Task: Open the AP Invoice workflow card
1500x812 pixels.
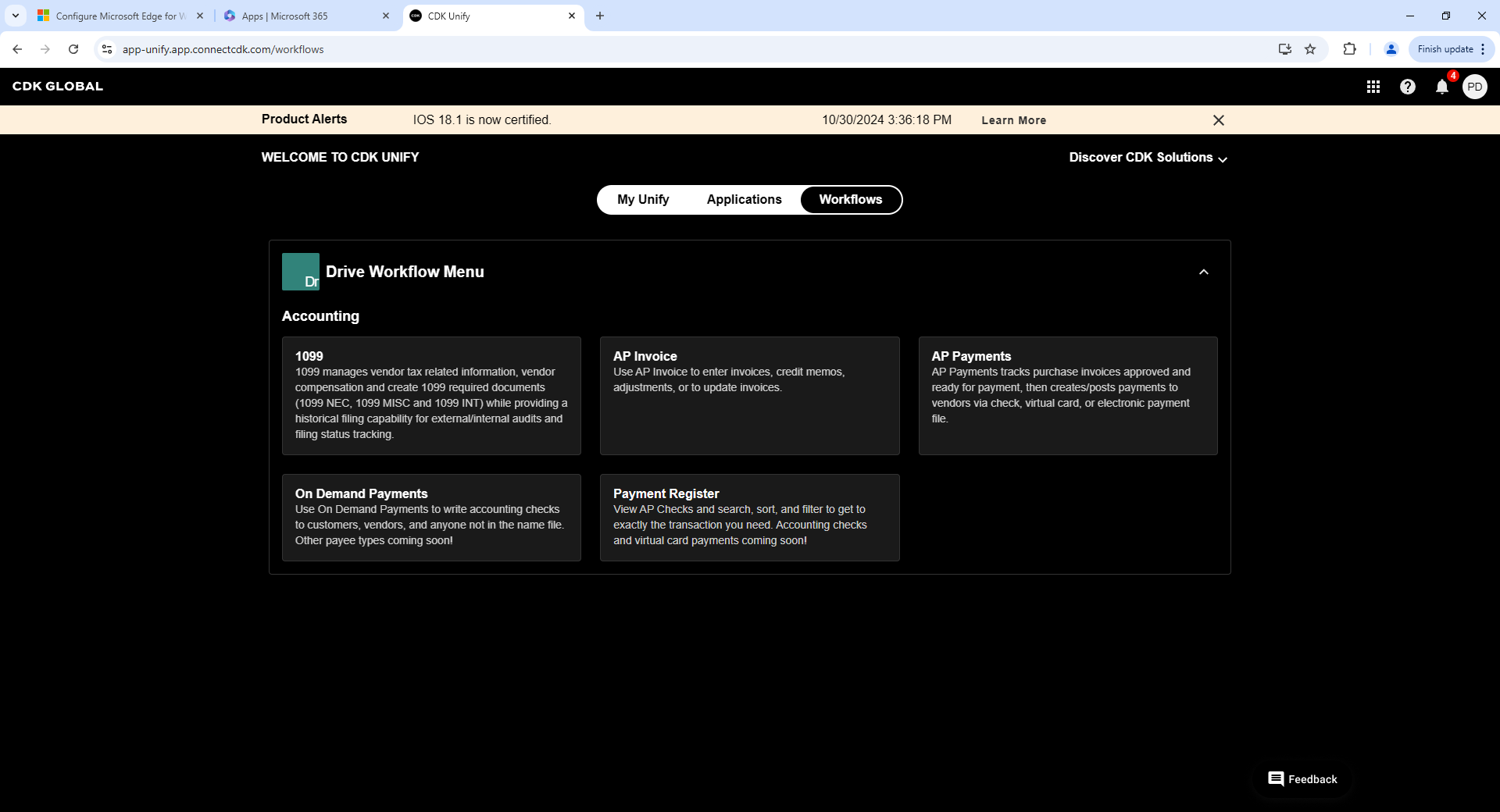Action: [749, 396]
